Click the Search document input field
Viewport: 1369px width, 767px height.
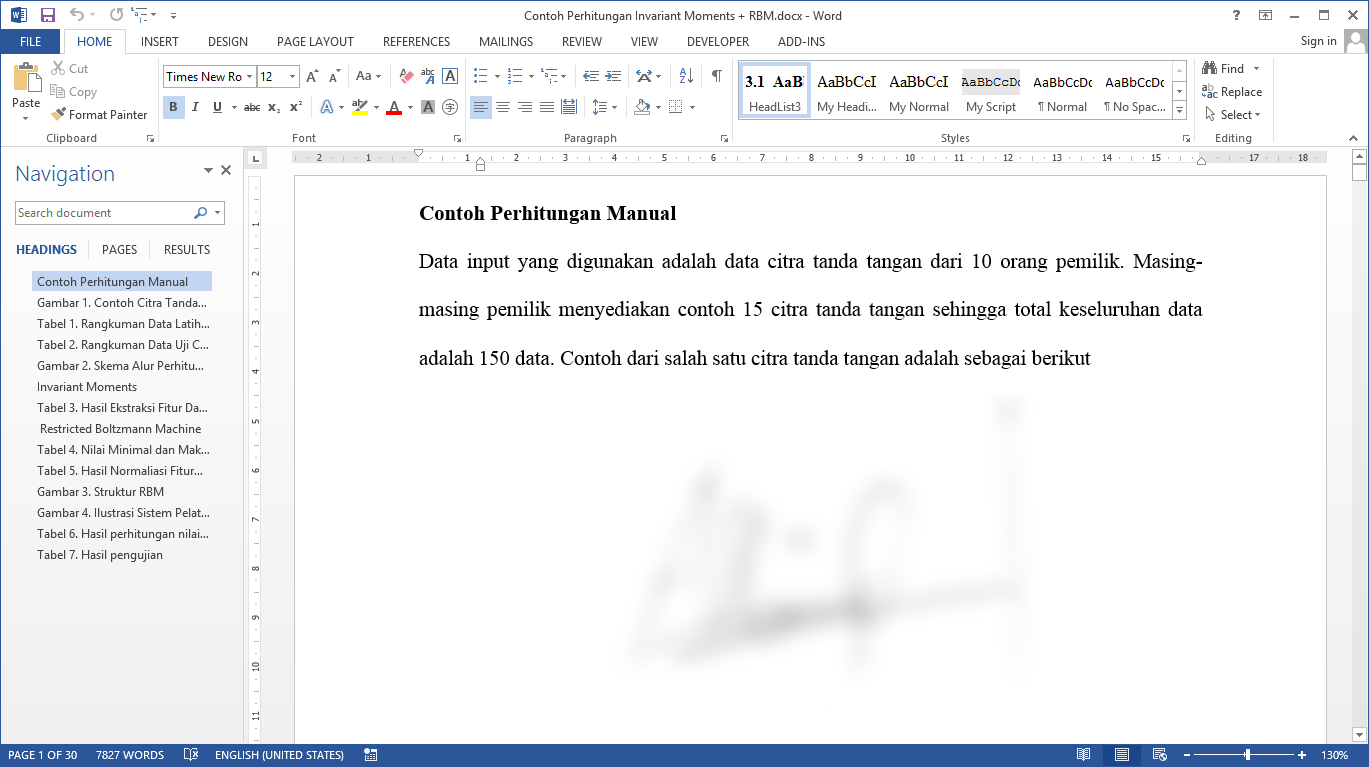103,213
